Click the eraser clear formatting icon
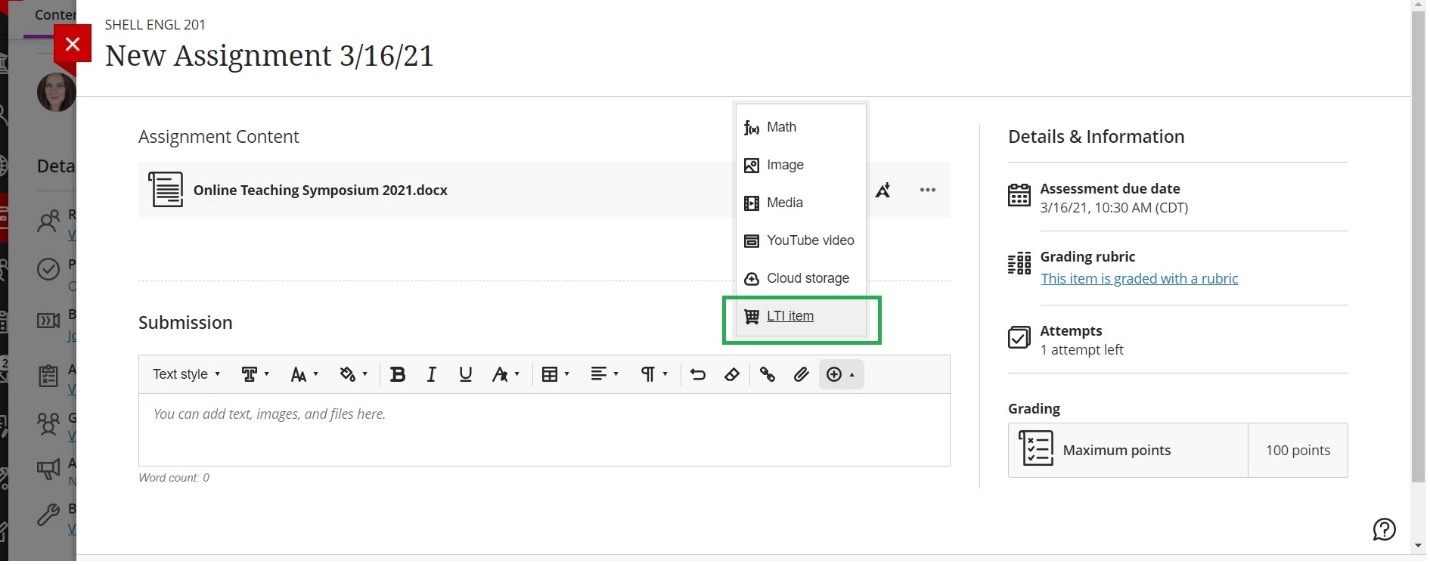This screenshot has height=565, width=1430. pos(732,375)
